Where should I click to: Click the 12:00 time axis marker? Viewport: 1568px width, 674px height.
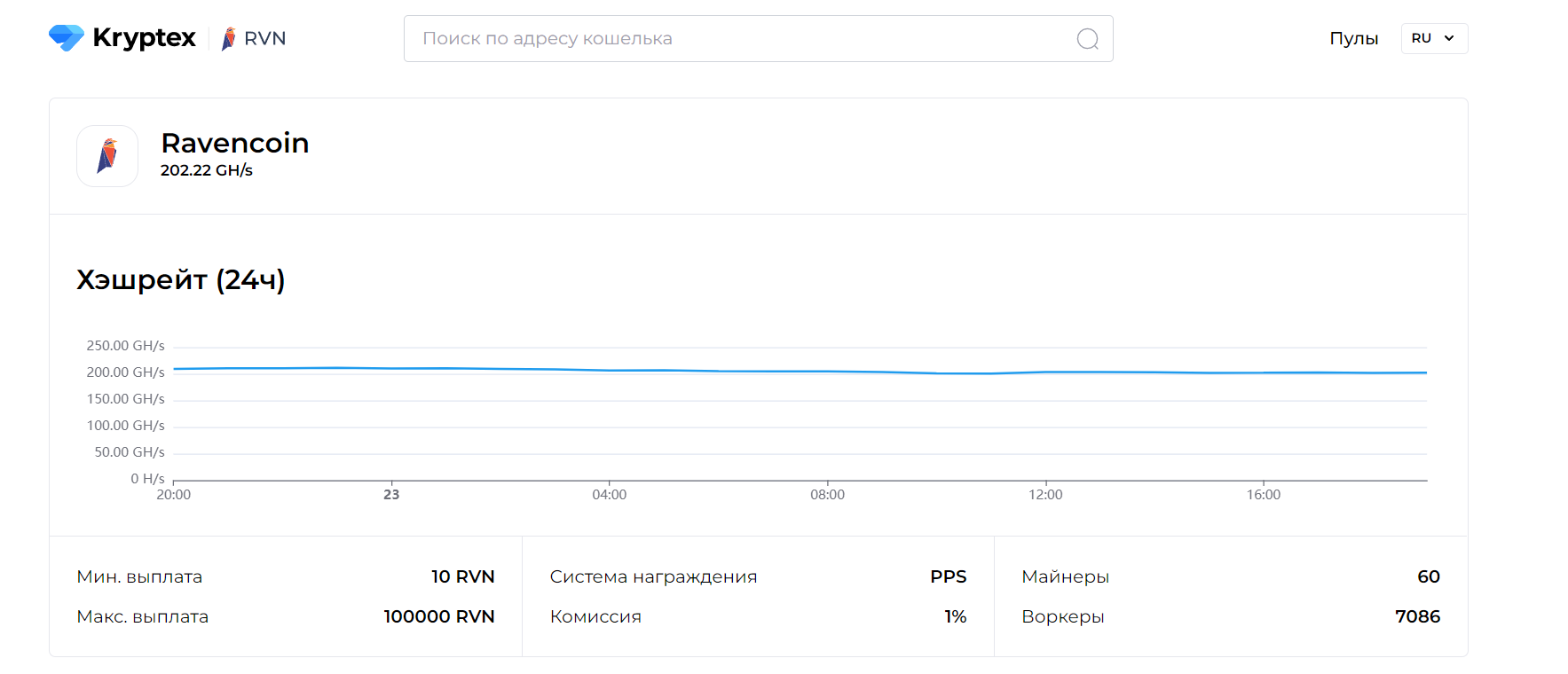point(1045,495)
